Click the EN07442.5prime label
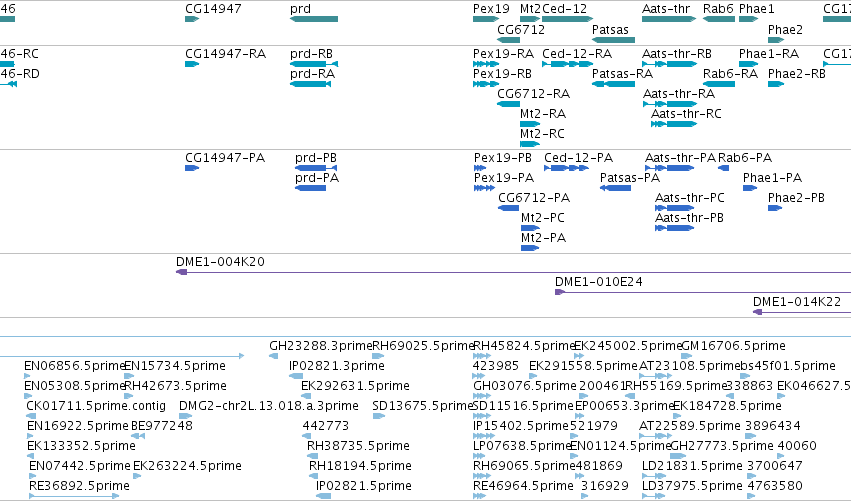This screenshot has width=851, height=501. tap(80, 466)
